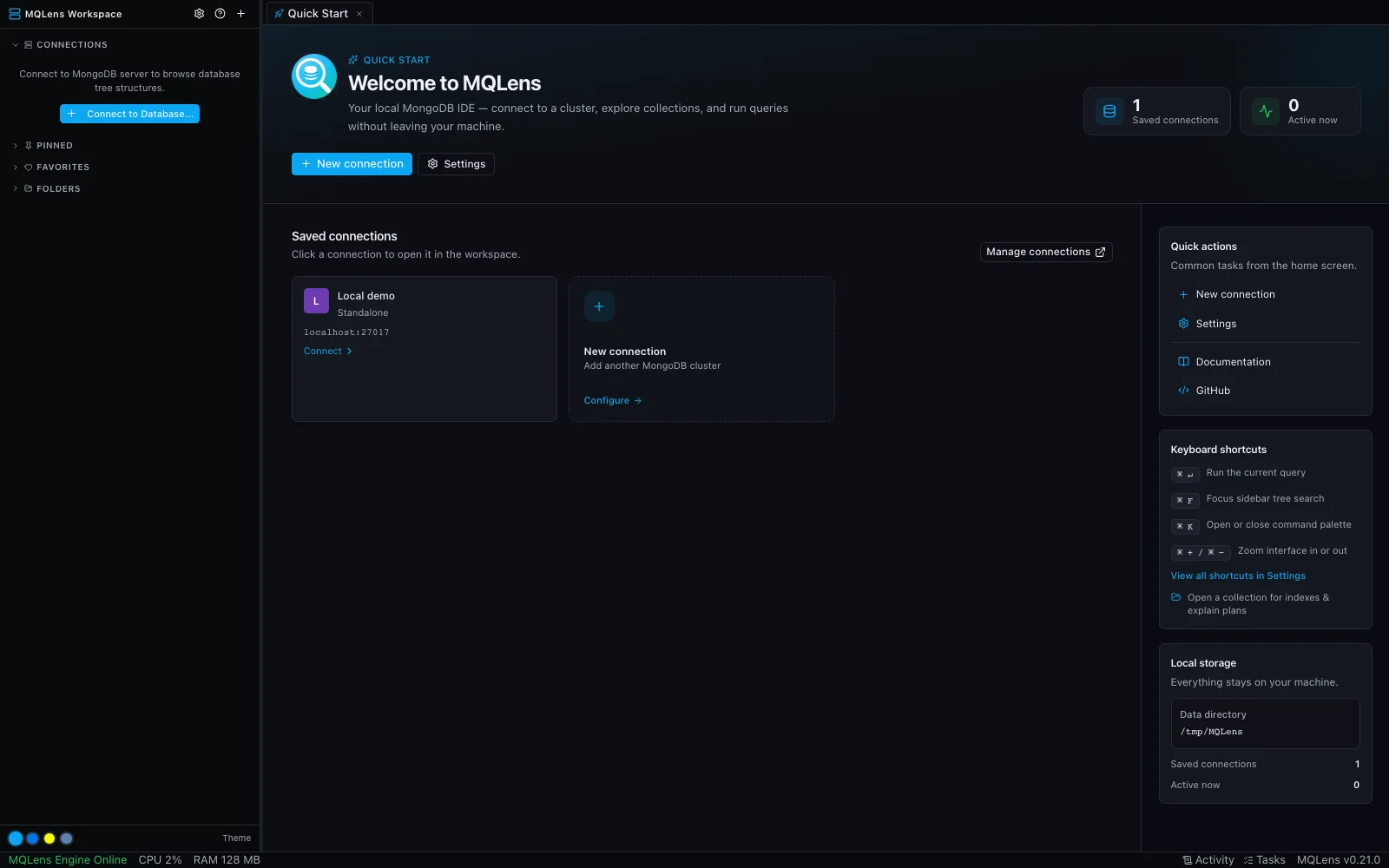
Task: Click the MQLens Workspace logo icon
Action: pos(14,14)
